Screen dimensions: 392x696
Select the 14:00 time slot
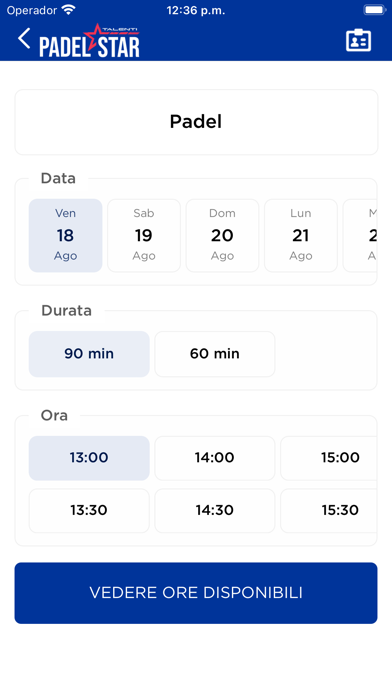[215, 458]
